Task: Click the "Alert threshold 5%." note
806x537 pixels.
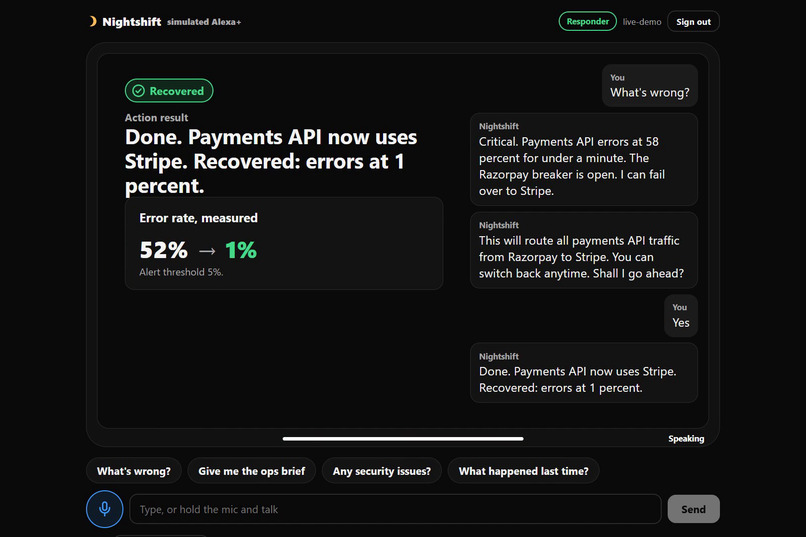Action: pos(181,272)
